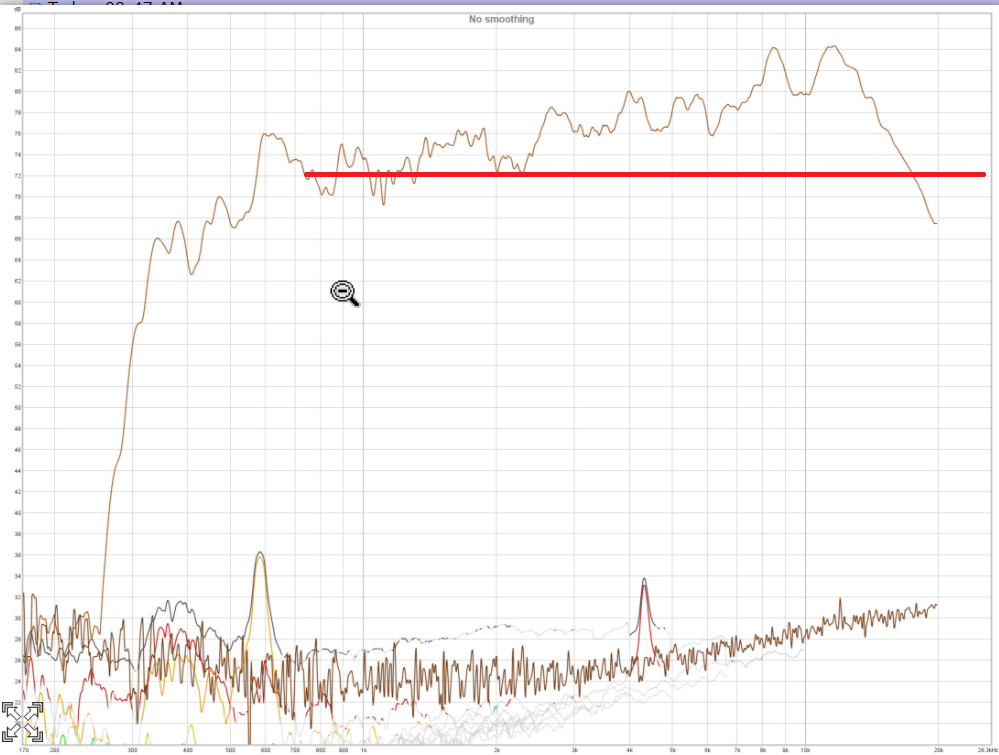Screen dimensions: 999x755
Task: Click the 10k frequency axis label
Action: [805, 750]
